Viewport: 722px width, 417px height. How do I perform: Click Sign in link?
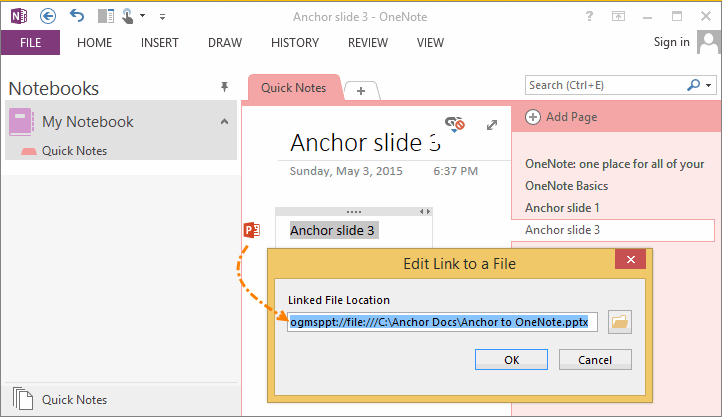point(671,42)
